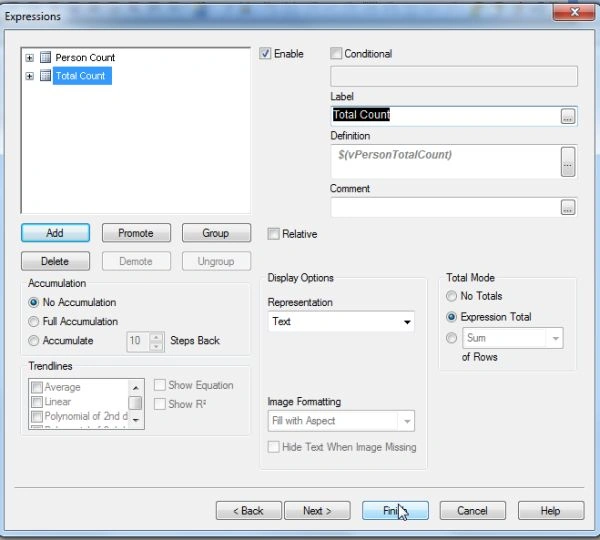The height and width of the screenshot is (540, 600).
Task: Click the Trendlines list scroll down arrow
Action: click(x=135, y=420)
